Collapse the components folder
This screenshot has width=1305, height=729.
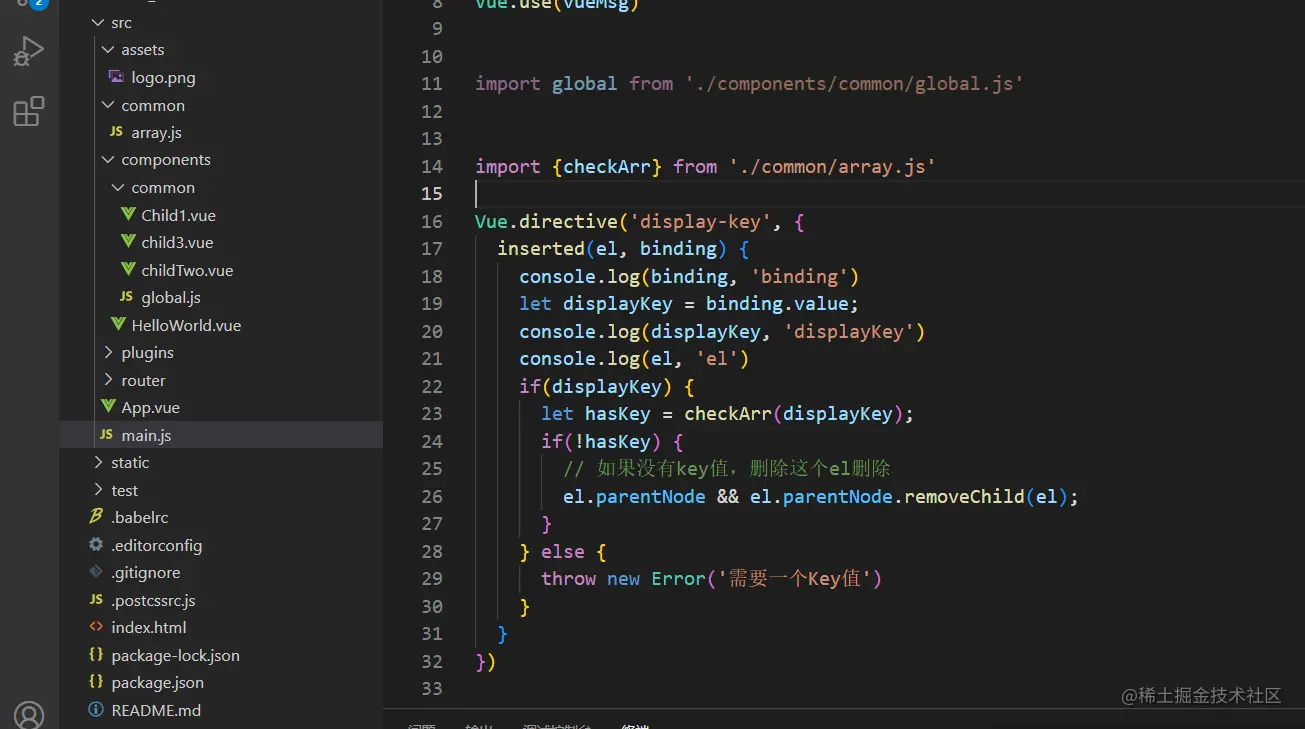pyautogui.click(x=108, y=160)
